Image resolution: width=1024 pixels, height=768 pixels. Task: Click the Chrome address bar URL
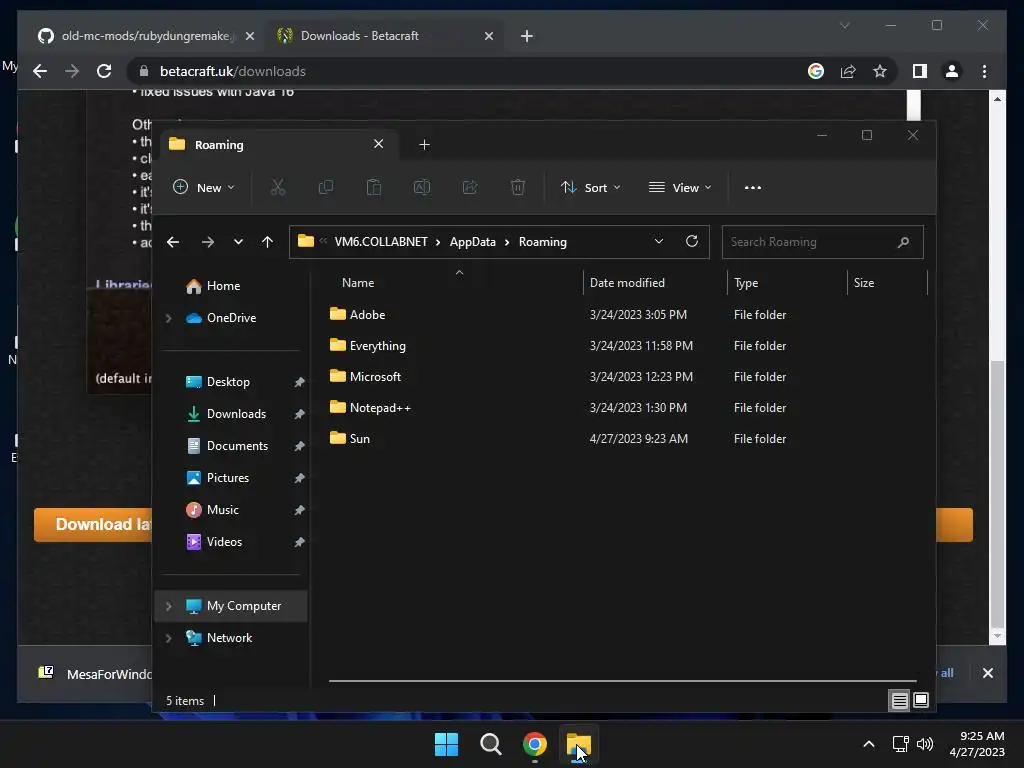[232, 71]
